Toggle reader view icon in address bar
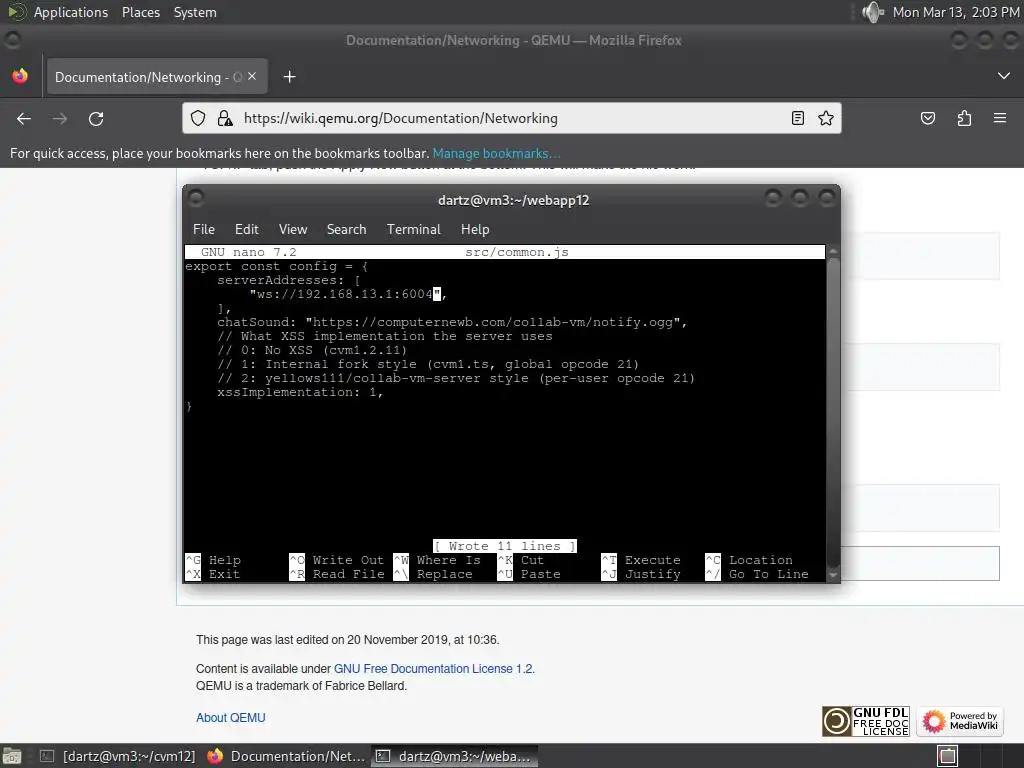Image resolution: width=1024 pixels, height=768 pixels. click(797, 118)
